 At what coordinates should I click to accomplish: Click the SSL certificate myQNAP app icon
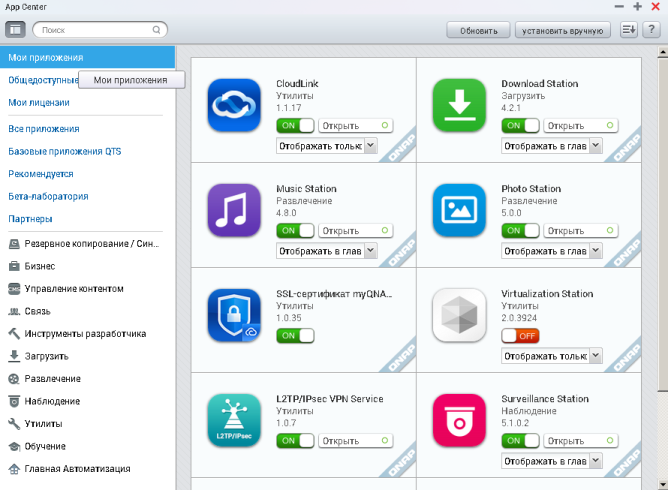coord(234,315)
